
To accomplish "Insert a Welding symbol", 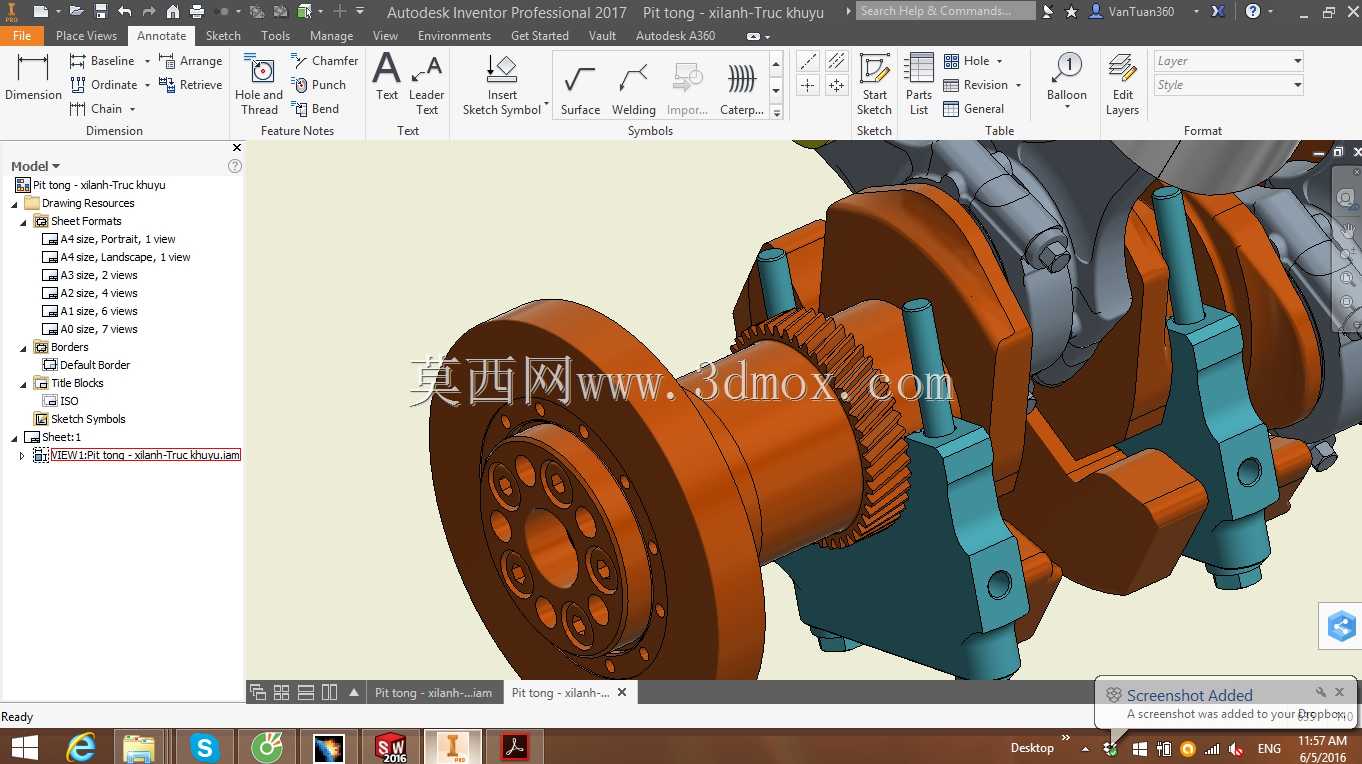I will 634,89.
